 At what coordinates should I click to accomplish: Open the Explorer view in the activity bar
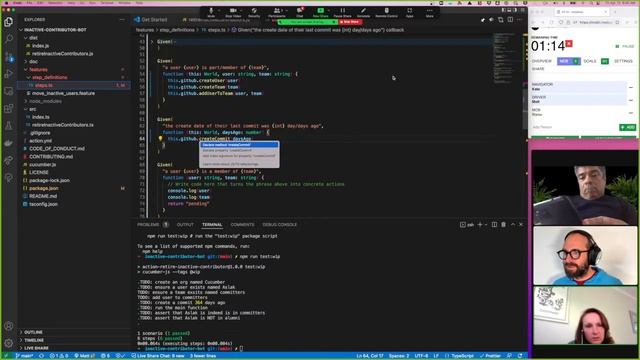(9, 22)
